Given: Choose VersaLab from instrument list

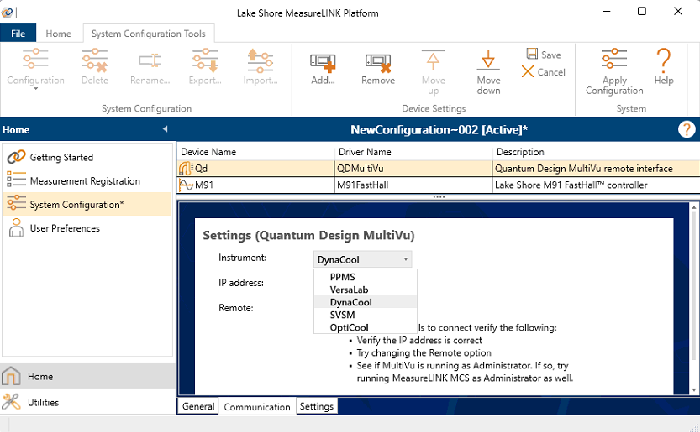Looking at the screenshot, I should (x=365, y=289).
